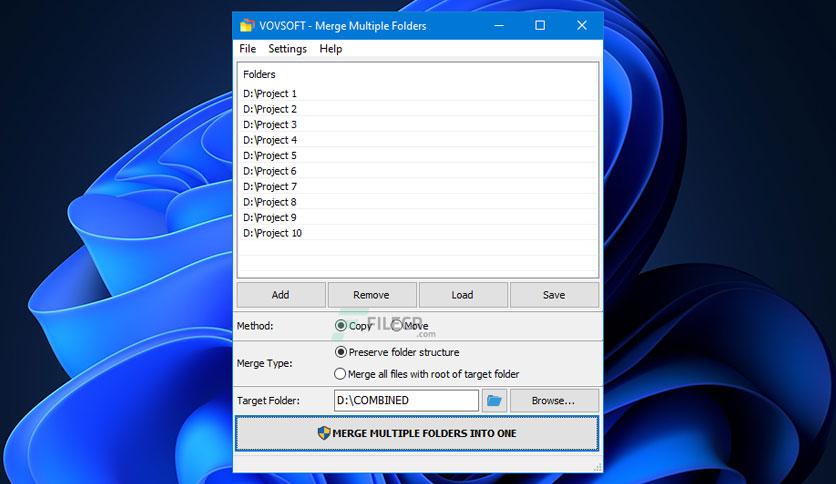836x484 pixels.
Task: Select D:\Project 10 in the folder list
Action: 272,233
